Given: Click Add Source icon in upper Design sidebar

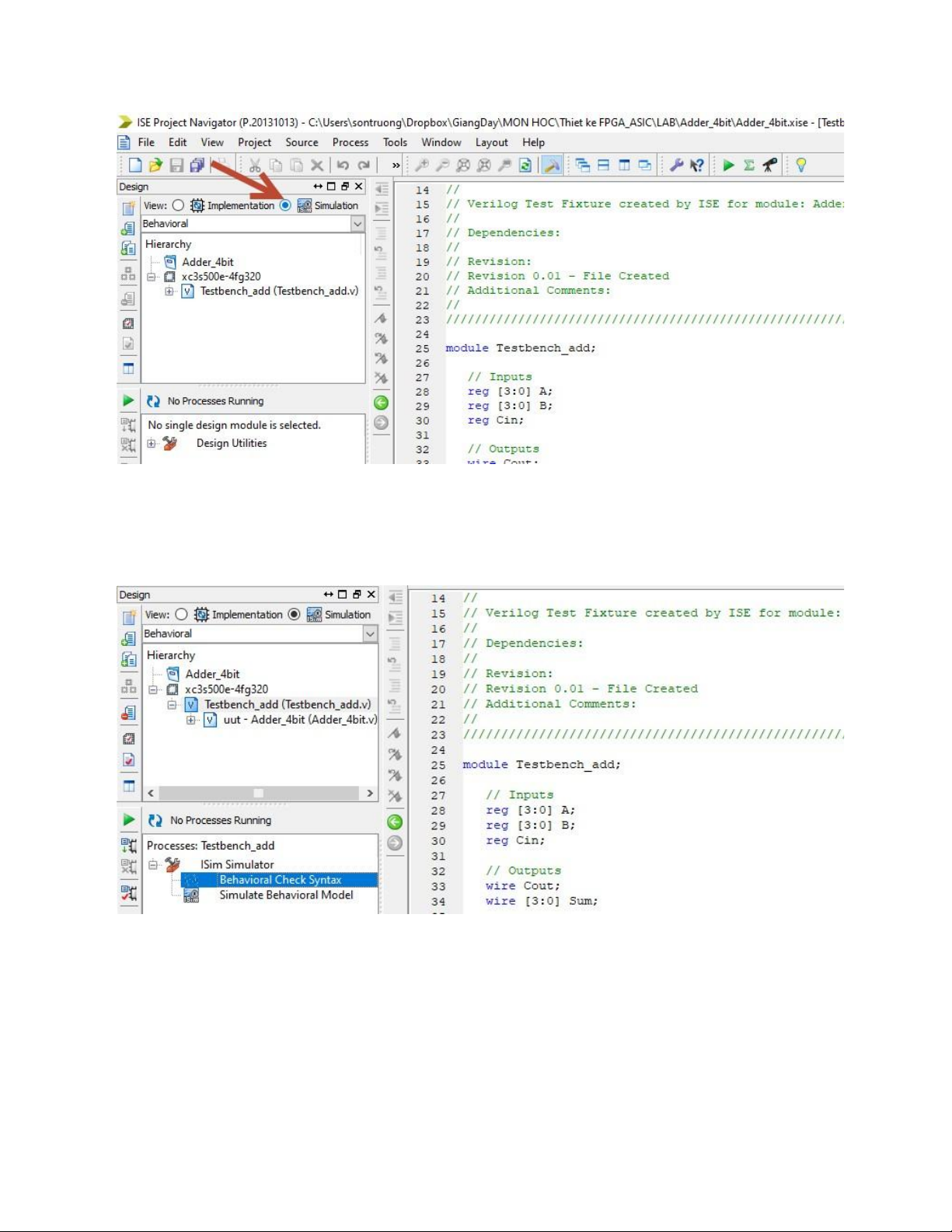Looking at the screenshot, I should point(128,229).
